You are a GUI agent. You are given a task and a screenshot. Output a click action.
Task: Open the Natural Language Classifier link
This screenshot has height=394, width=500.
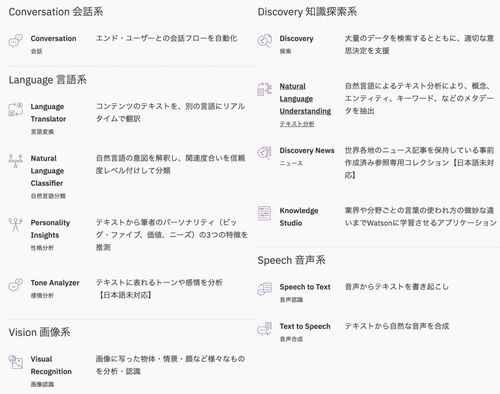(47, 171)
